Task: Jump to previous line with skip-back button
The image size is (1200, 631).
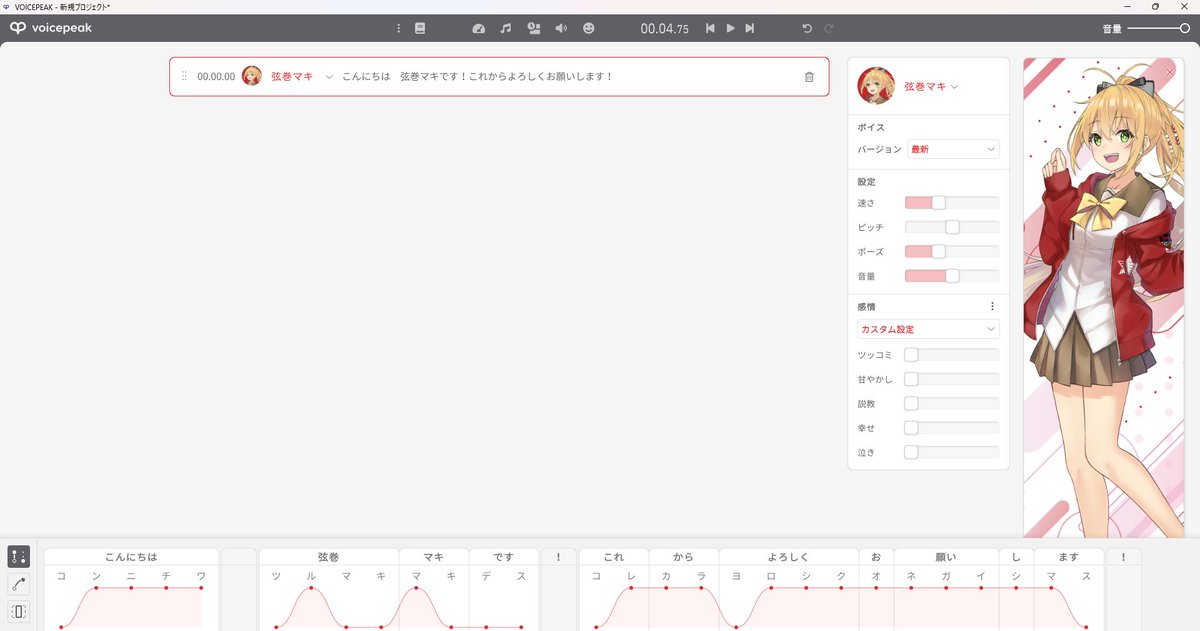Action: (710, 28)
